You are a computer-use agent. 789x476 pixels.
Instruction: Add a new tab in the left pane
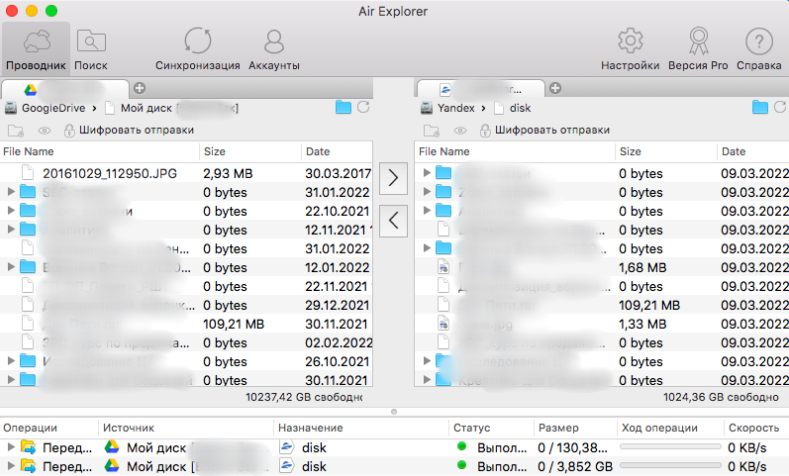coord(139,88)
